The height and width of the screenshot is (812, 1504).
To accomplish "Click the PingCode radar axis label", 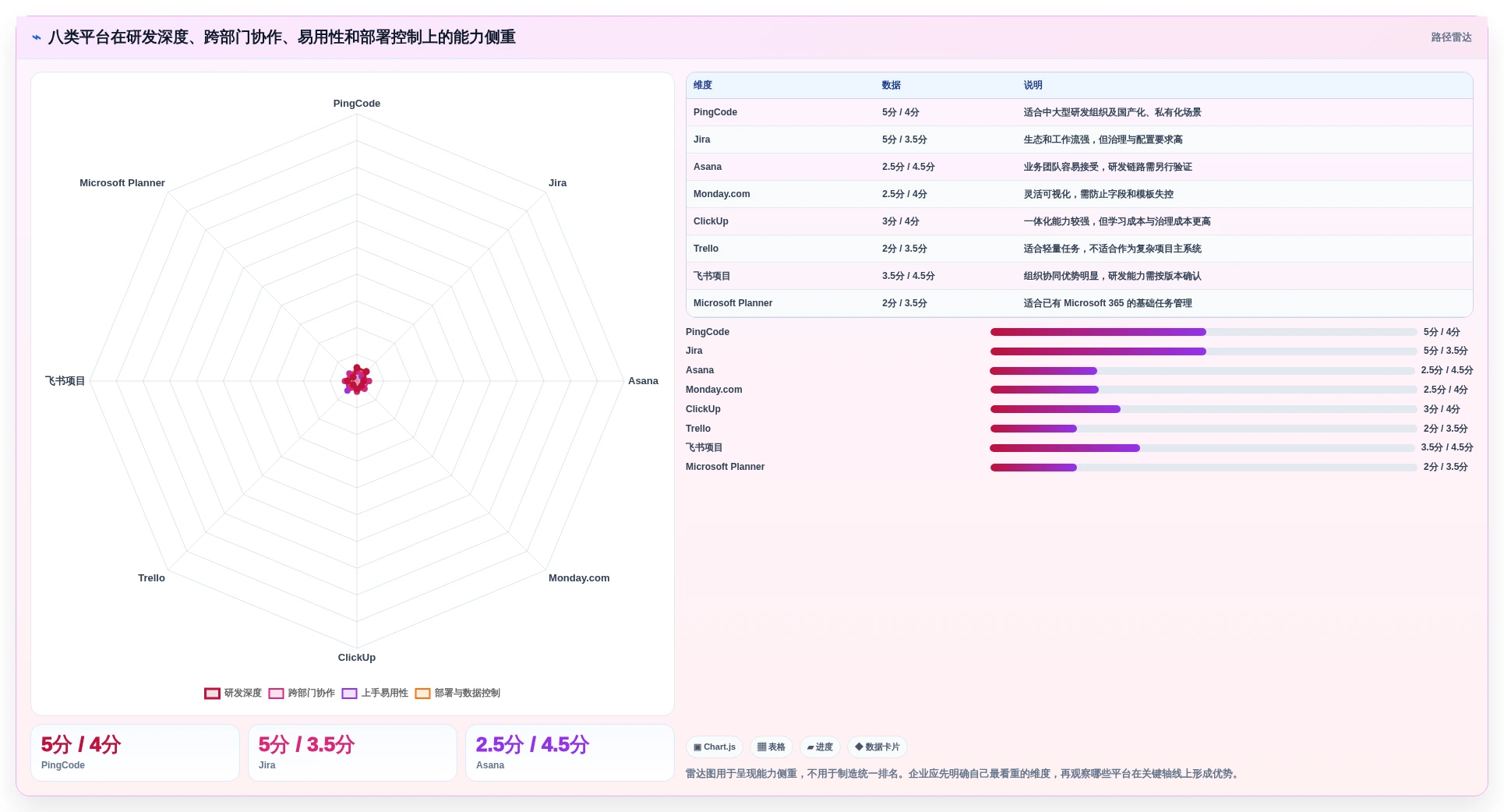I will point(357,104).
